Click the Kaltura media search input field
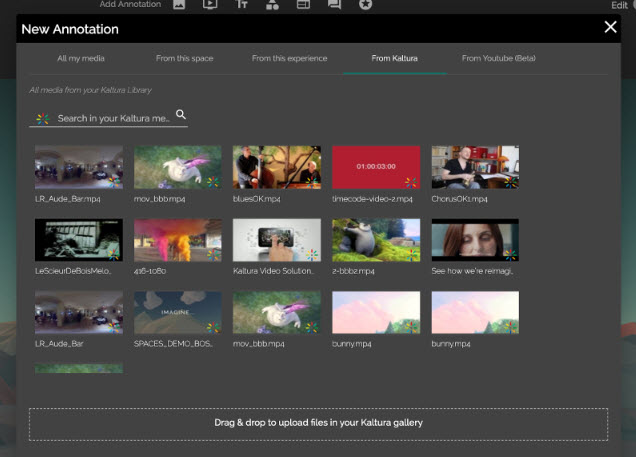This screenshot has width=636, height=457. pos(112,118)
